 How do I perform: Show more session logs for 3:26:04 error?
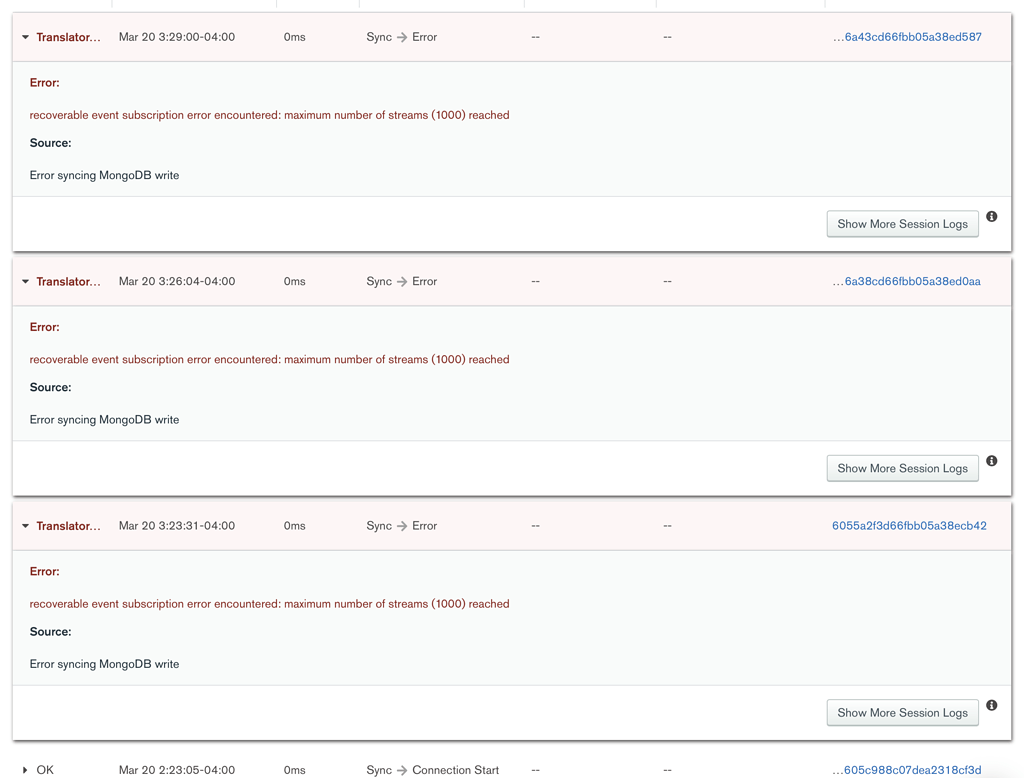(902, 468)
